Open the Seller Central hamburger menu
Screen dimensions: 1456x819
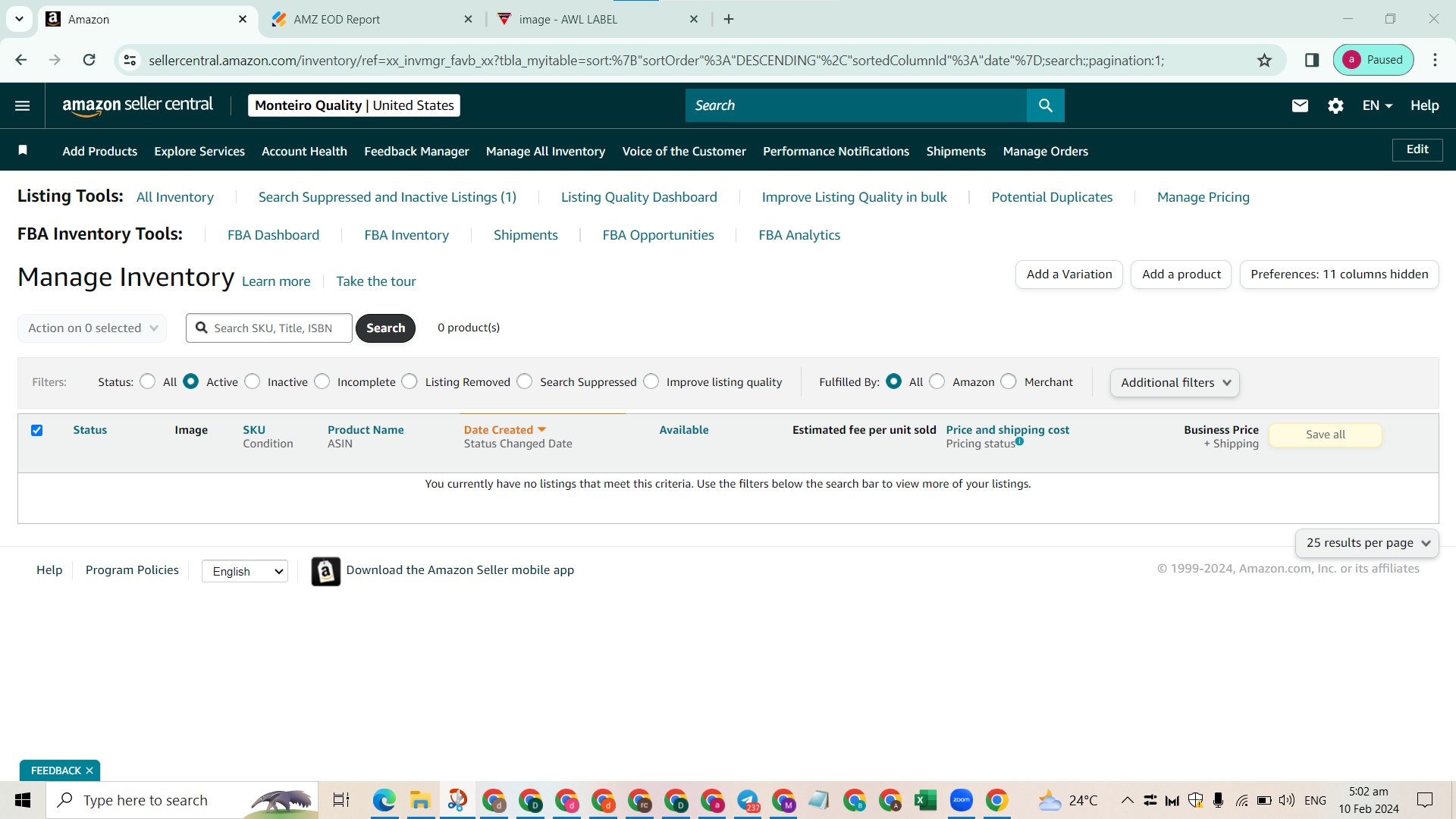click(23, 105)
